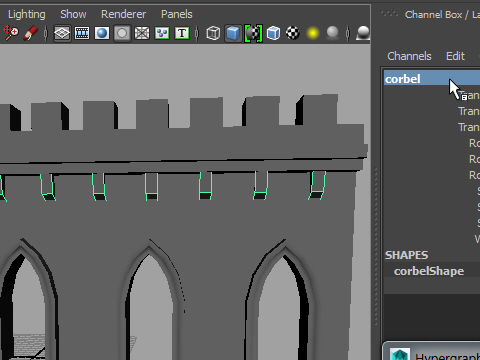Viewport: 480px width, 360px height.
Task: Click the grease pencil icon
Action: tap(30, 33)
